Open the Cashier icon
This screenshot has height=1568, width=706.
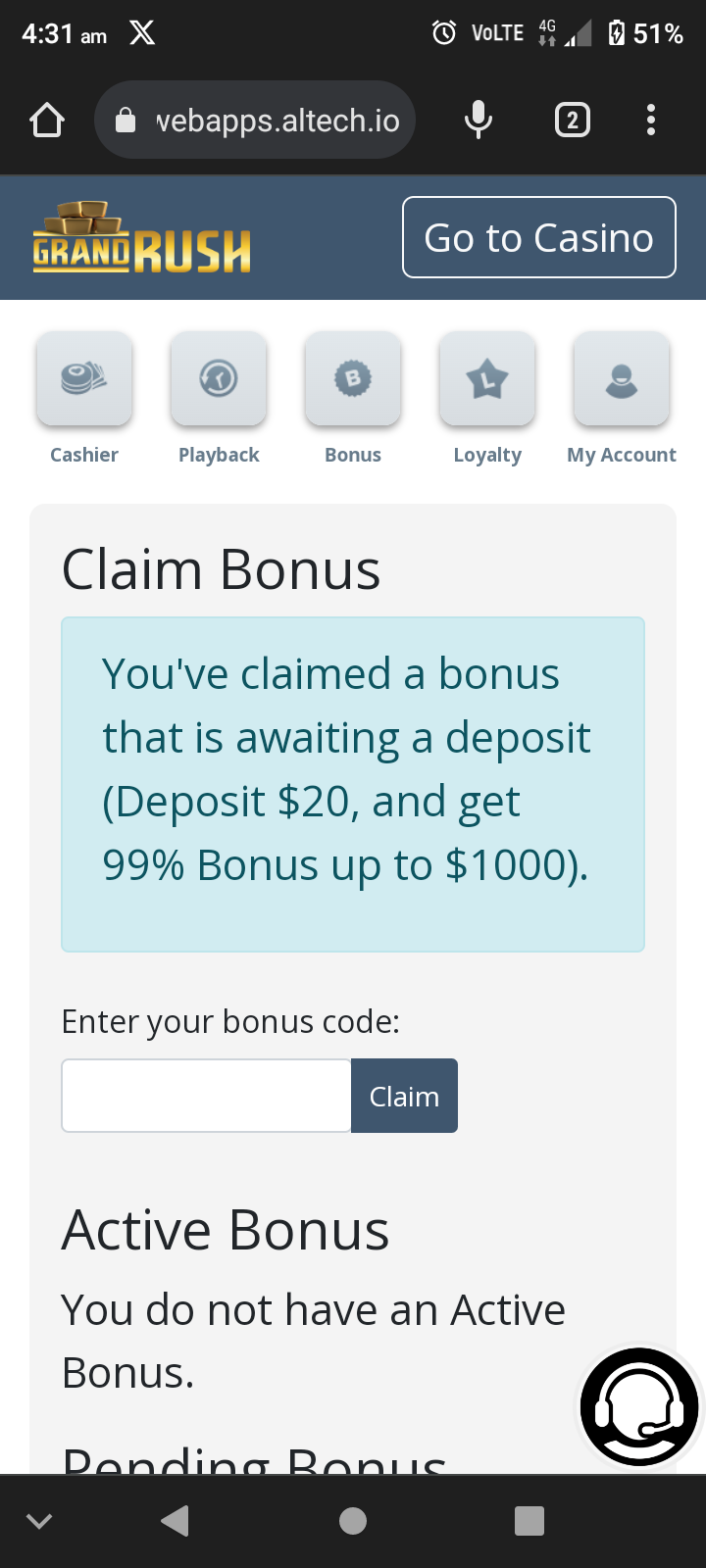[84, 379]
